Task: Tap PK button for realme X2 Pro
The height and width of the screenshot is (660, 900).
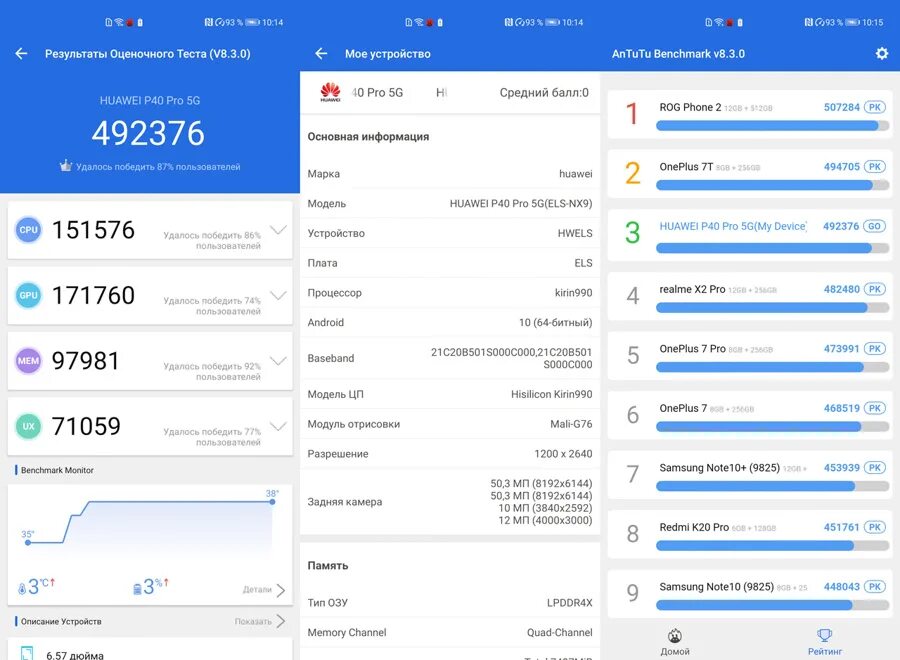Action: point(875,289)
